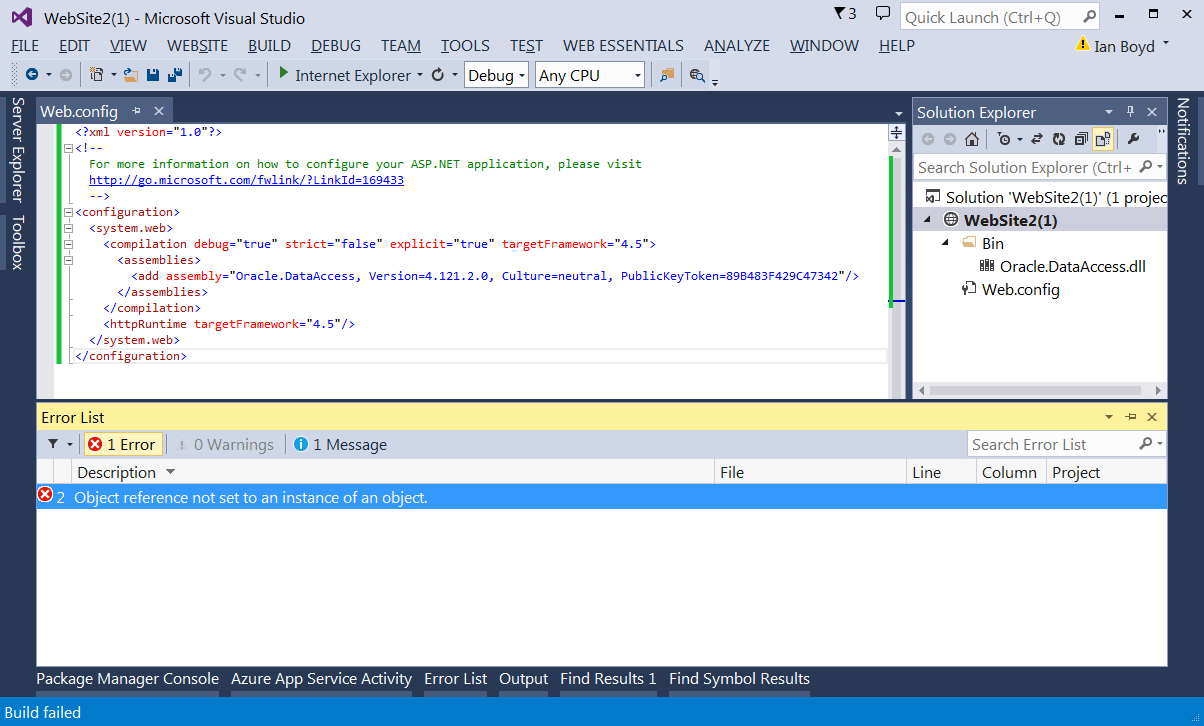Screen dimensions: 1204x726
Task: Open Properties via the wrench icon
Action: (1133, 139)
